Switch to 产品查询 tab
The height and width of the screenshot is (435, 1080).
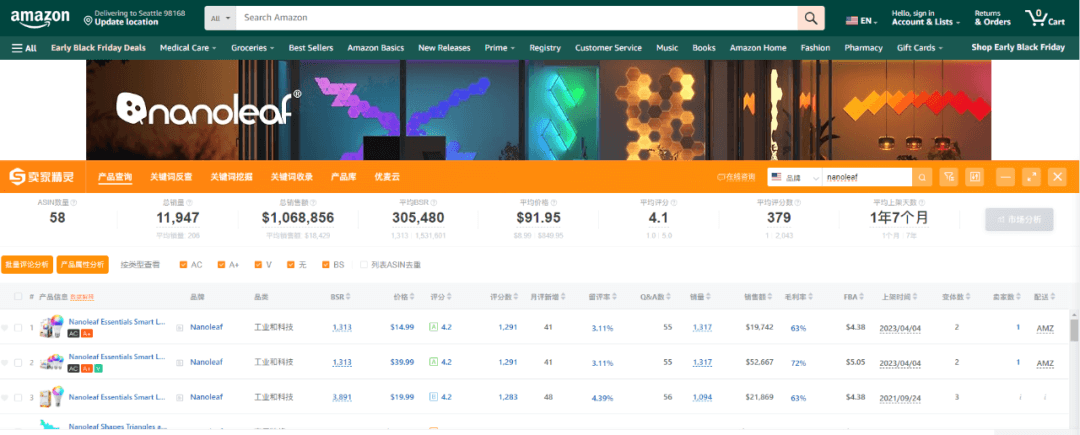115,177
